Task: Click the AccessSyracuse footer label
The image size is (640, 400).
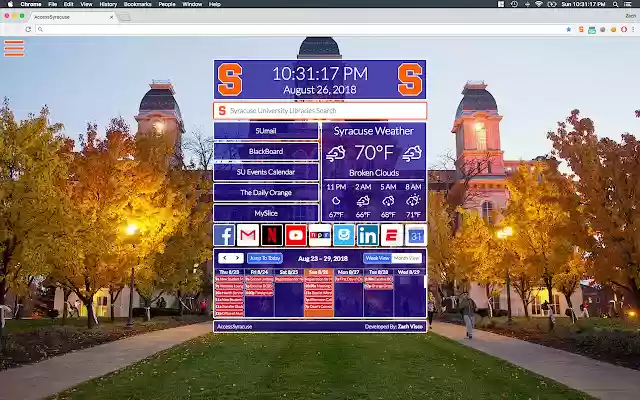Action: (x=234, y=327)
